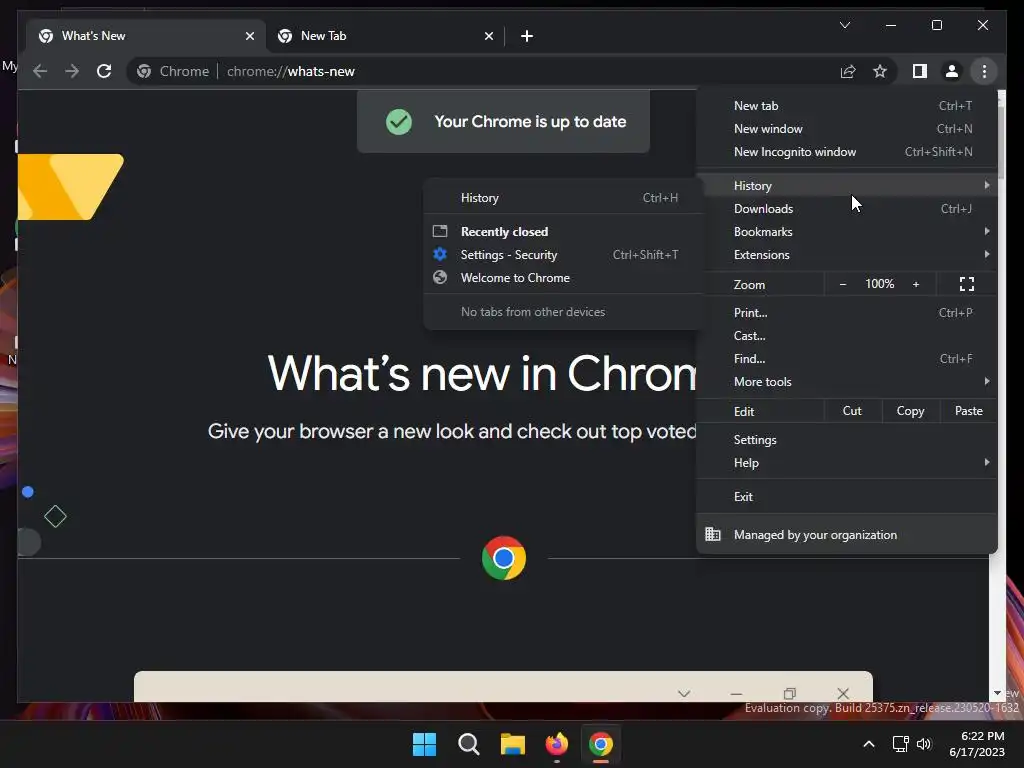
Task: Open the profile avatar icon
Action: pos(952,71)
